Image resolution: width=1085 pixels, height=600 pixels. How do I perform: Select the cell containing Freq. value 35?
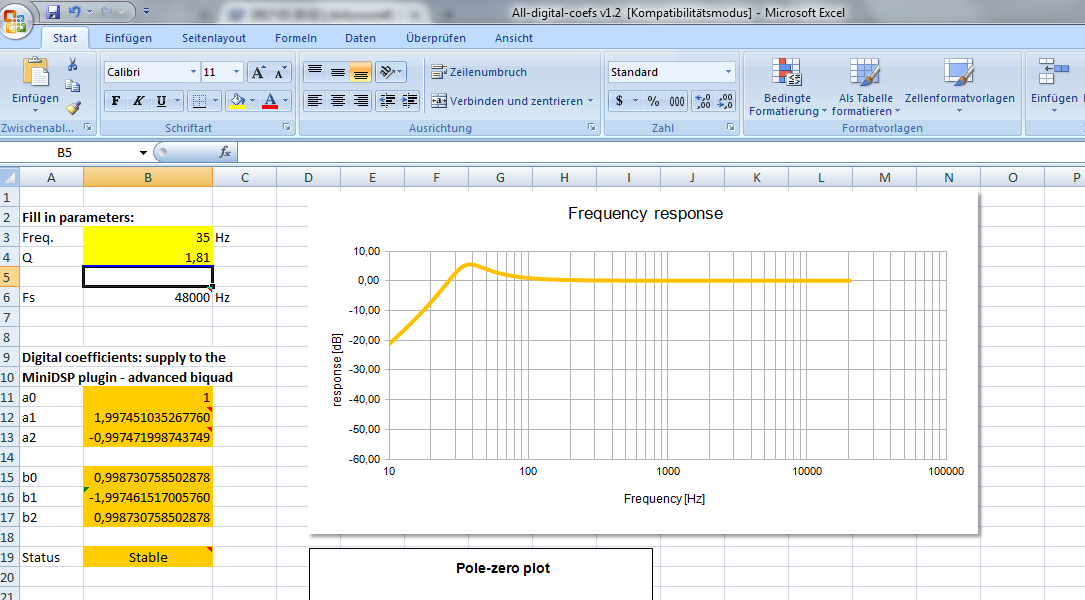coord(148,238)
